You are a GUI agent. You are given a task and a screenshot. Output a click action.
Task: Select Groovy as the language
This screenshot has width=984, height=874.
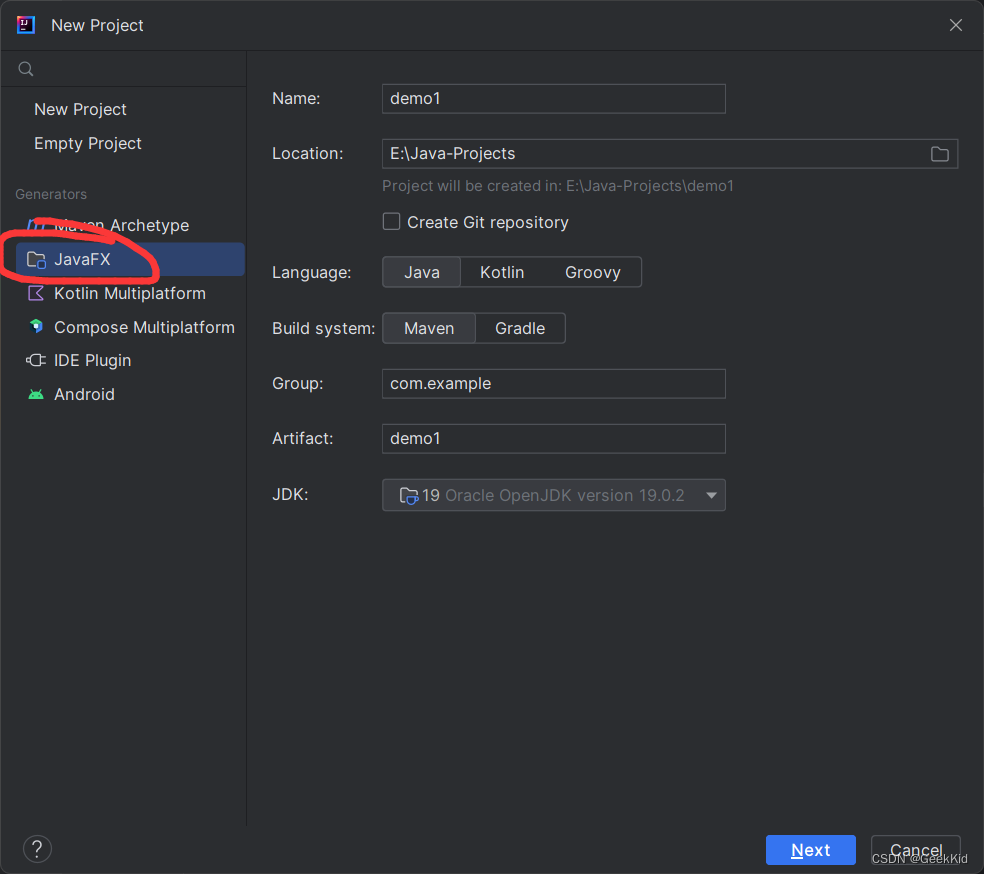[593, 272]
